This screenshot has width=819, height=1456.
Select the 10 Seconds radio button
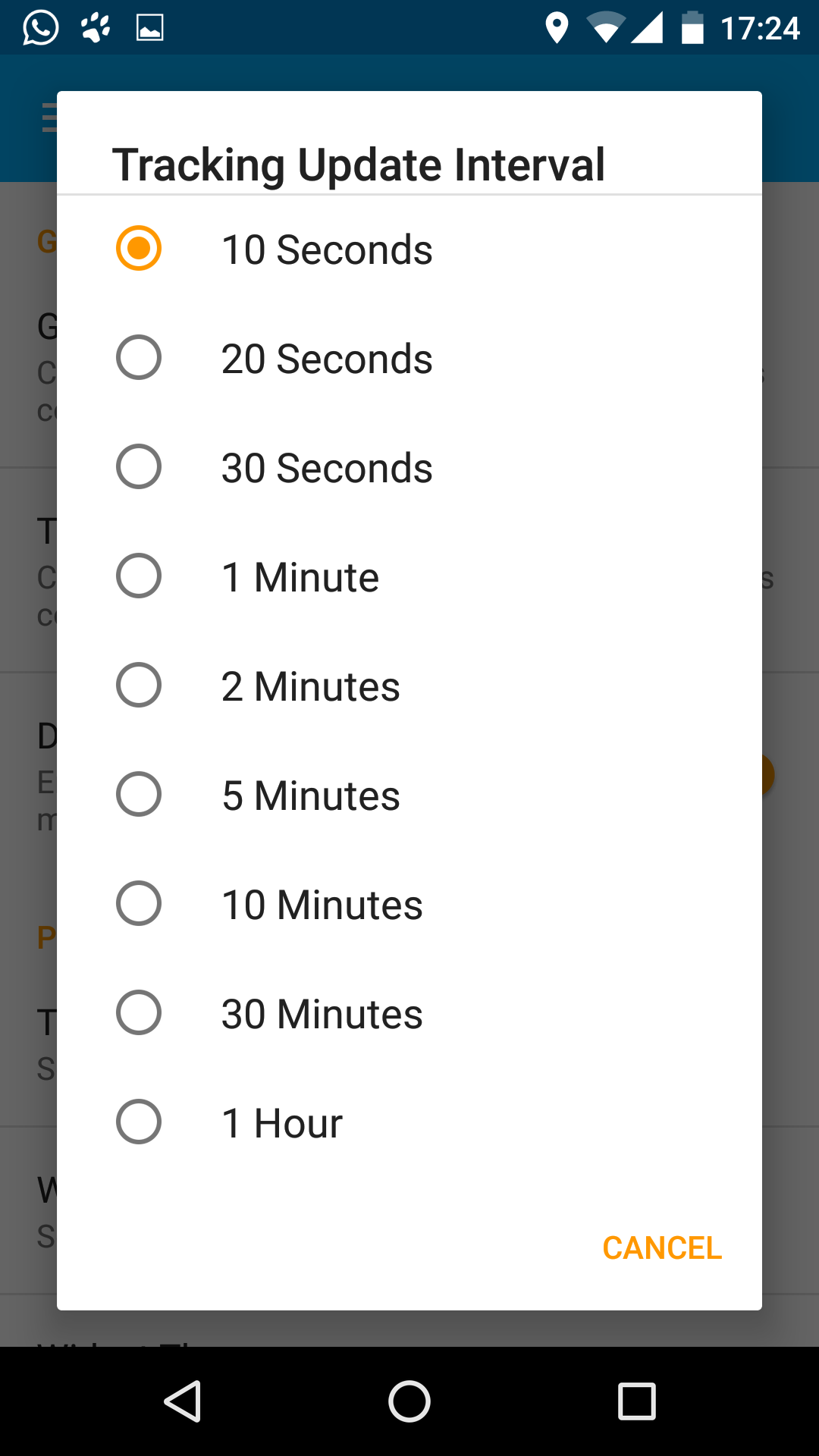409,249
